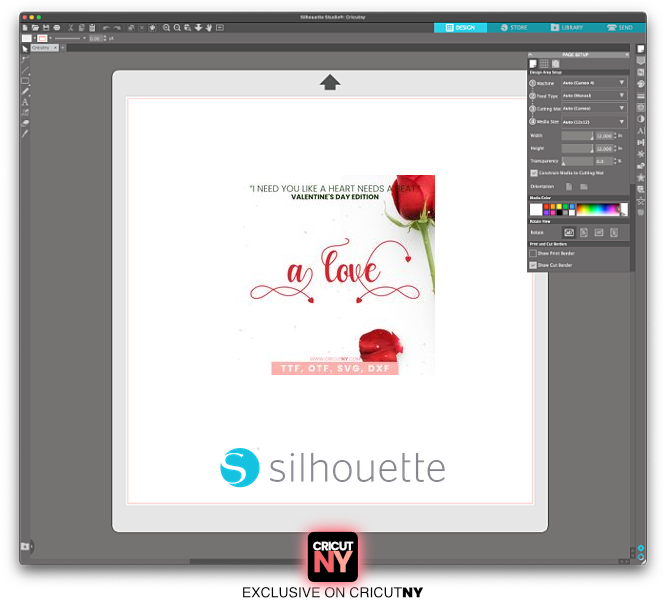Select the Text tool
This screenshot has height=604, width=665.
click(25, 102)
